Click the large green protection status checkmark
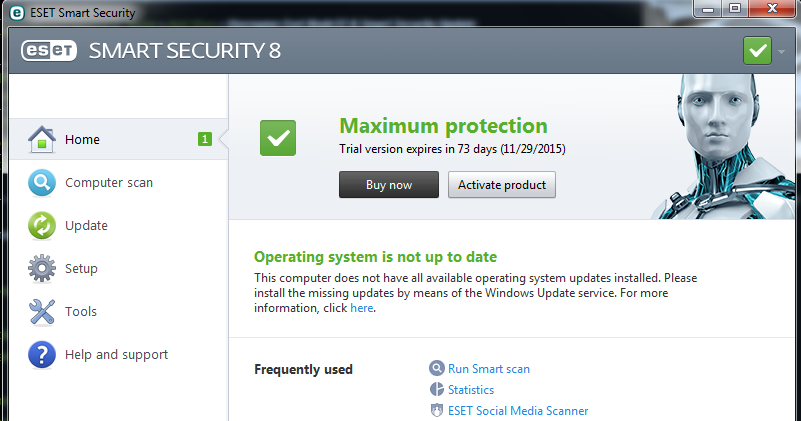Image resolution: width=801 pixels, height=421 pixels. coord(278,138)
